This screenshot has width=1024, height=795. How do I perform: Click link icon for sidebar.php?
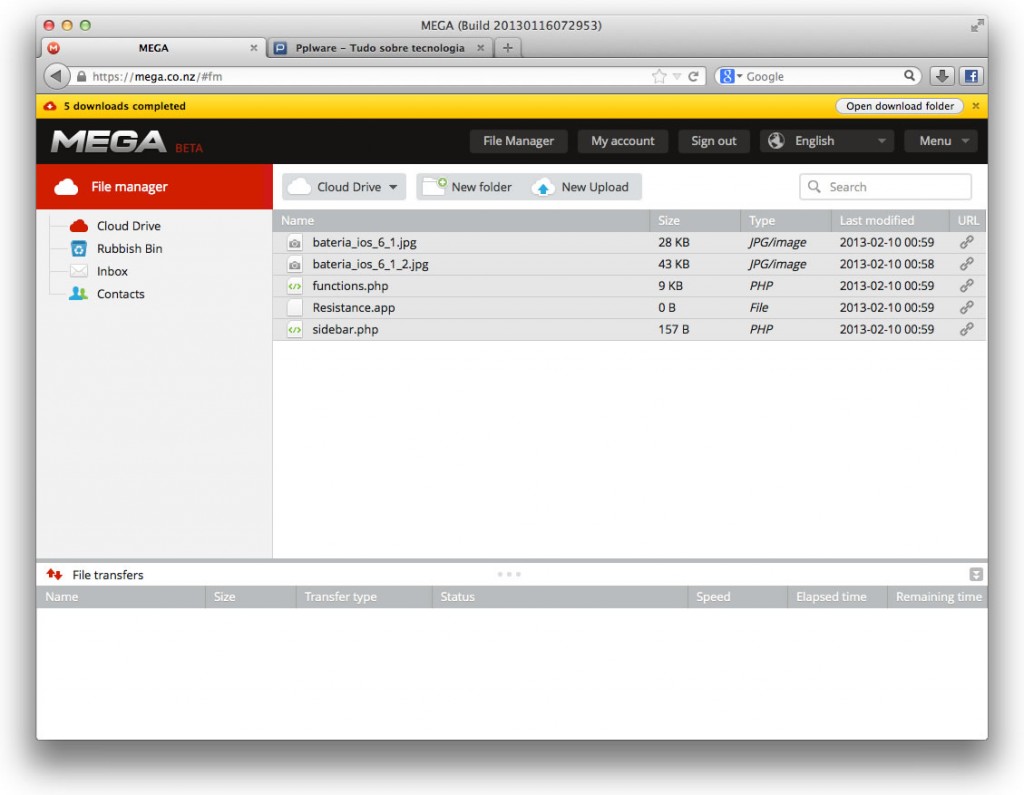tap(967, 329)
